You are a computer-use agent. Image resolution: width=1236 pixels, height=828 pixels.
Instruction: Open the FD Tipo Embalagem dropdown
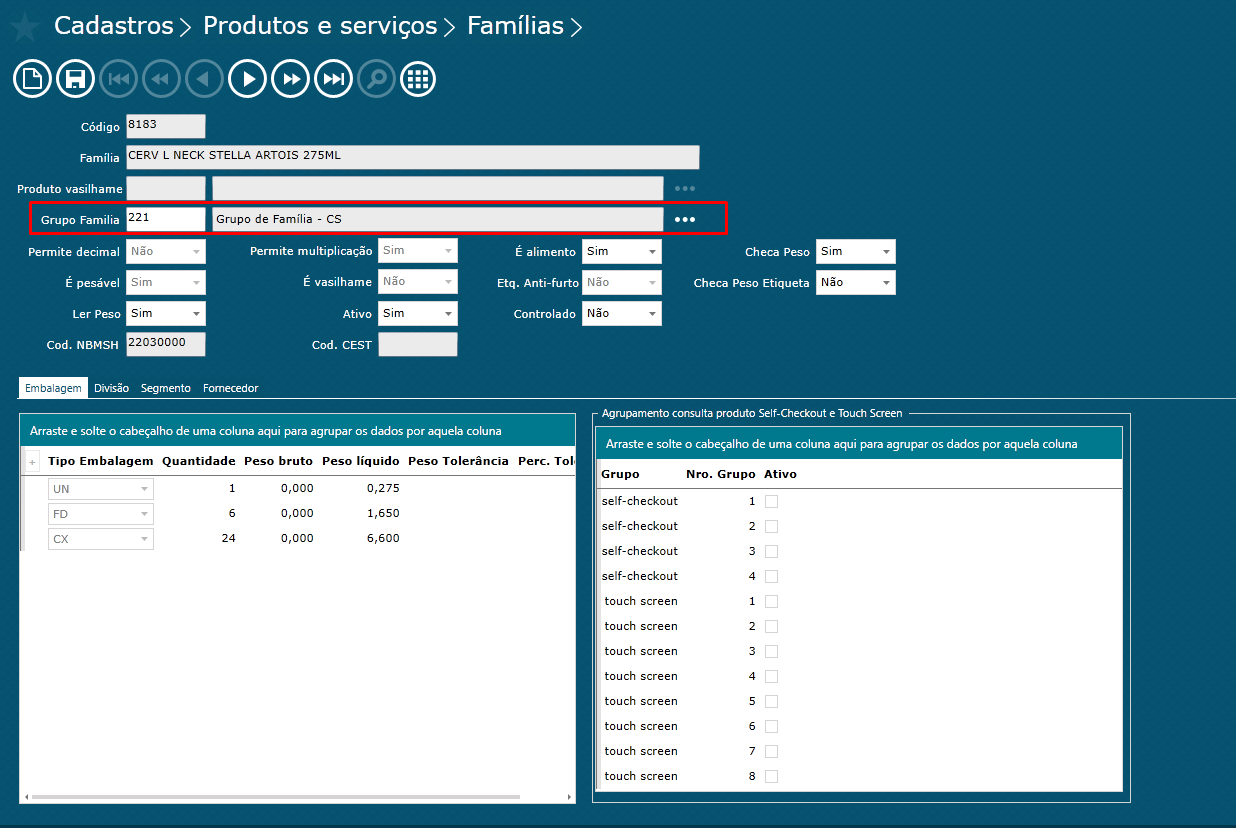tap(101, 514)
